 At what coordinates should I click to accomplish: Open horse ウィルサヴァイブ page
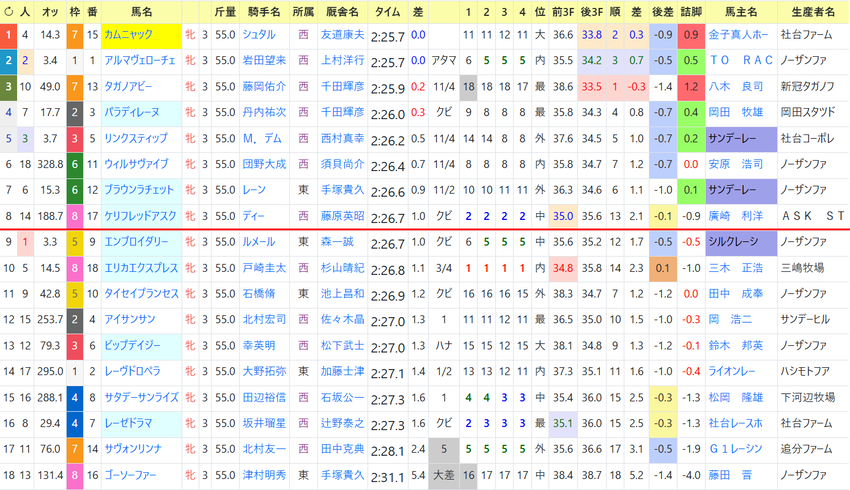click(x=136, y=164)
